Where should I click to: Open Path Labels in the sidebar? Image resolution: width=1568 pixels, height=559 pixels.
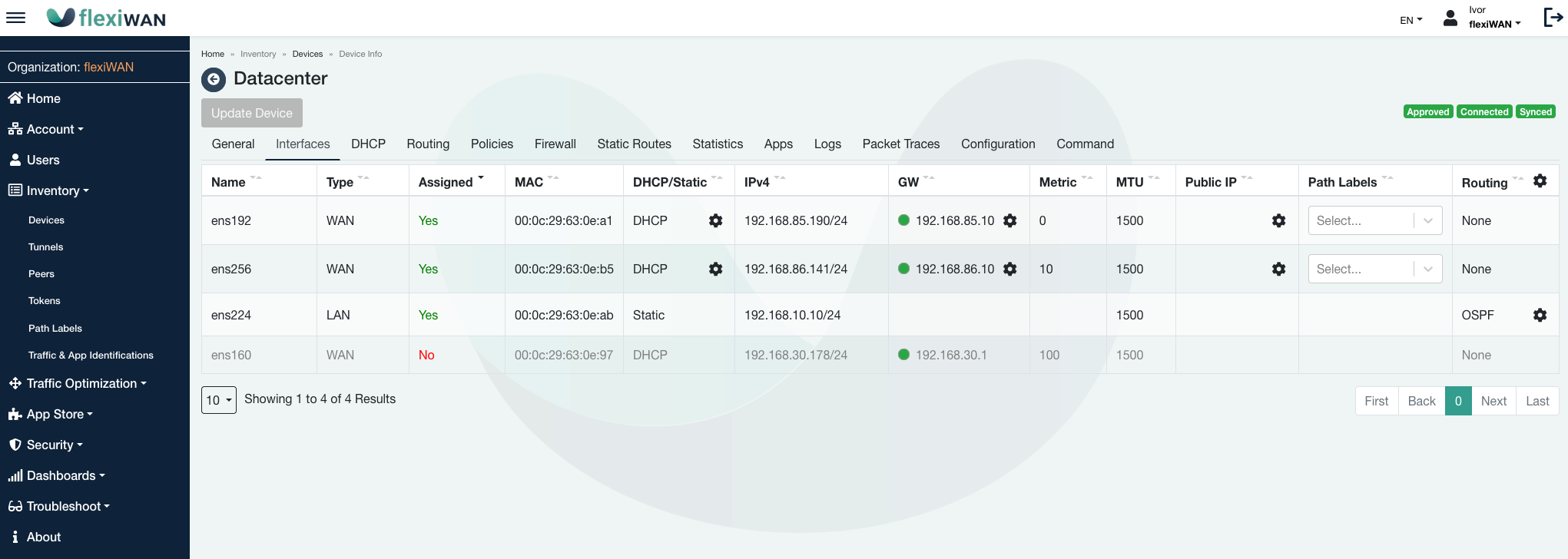[x=55, y=328]
